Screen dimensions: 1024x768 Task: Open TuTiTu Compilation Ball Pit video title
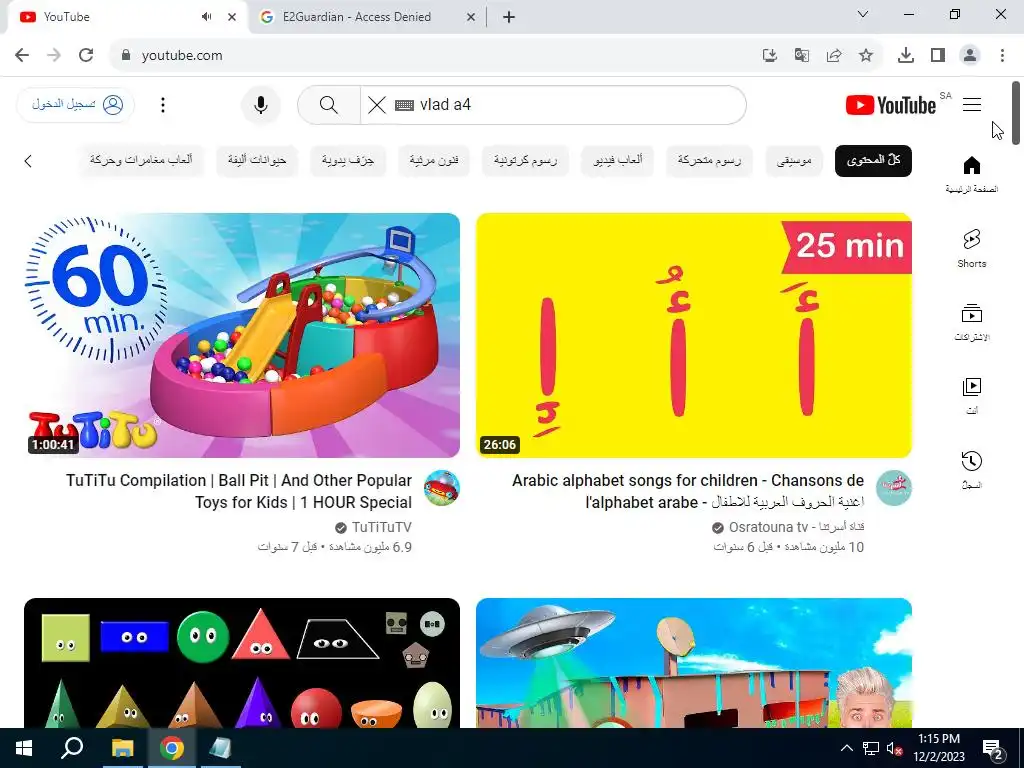[x=239, y=491]
